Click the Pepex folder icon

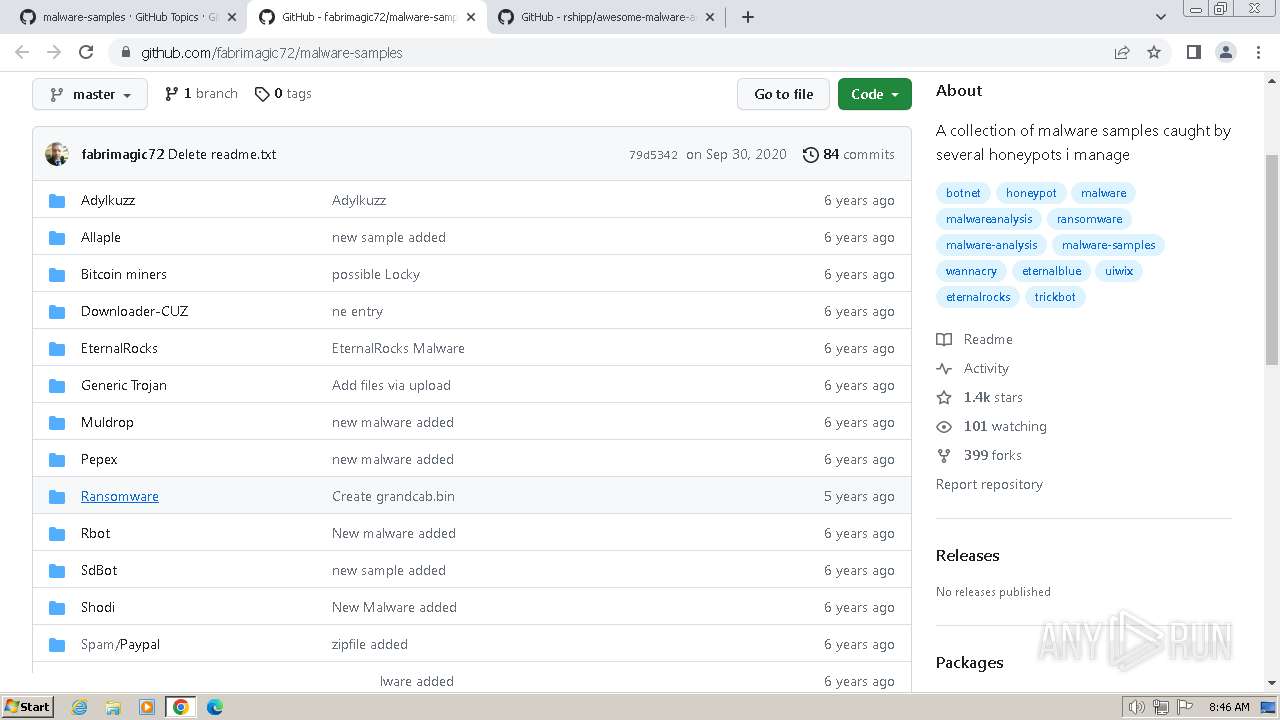(x=57, y=459)
